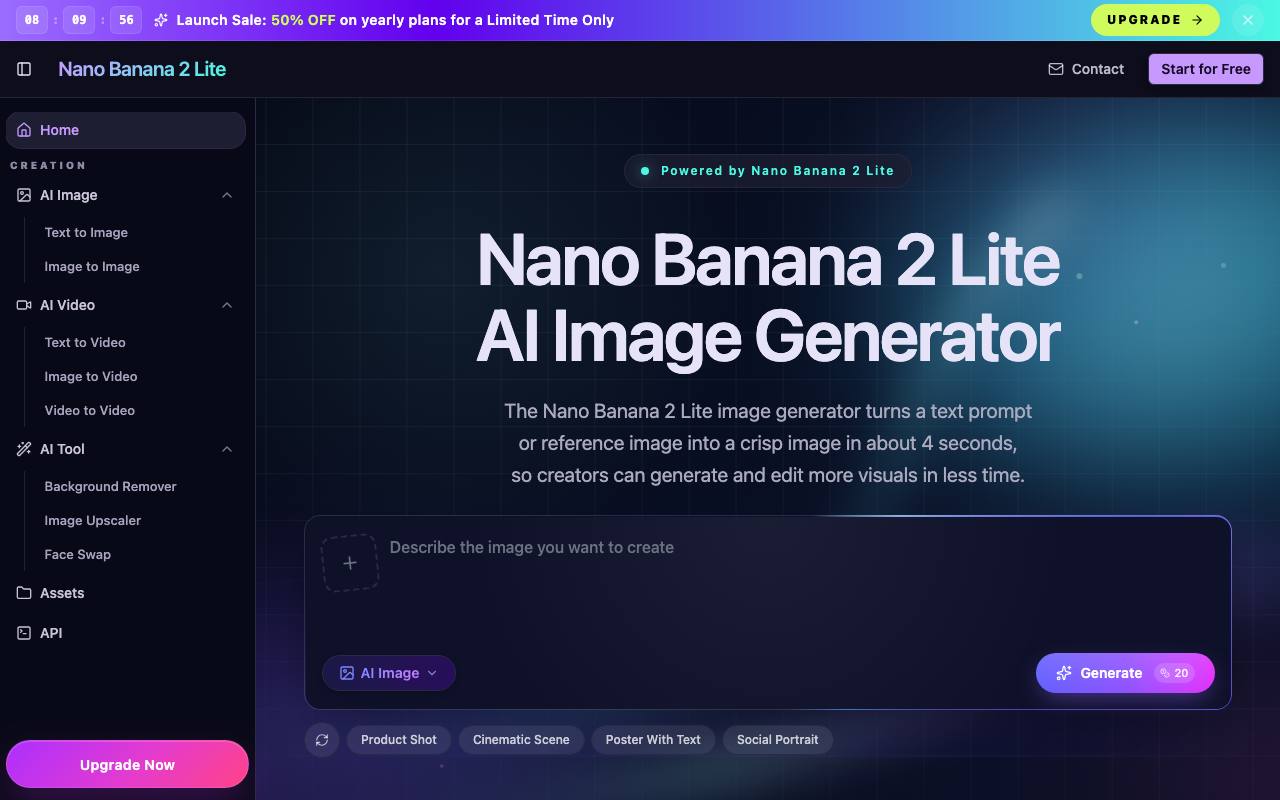Click the image icon in the AI Image selector
Viewport: 1280px width, 800px height.
coord(347,673)
